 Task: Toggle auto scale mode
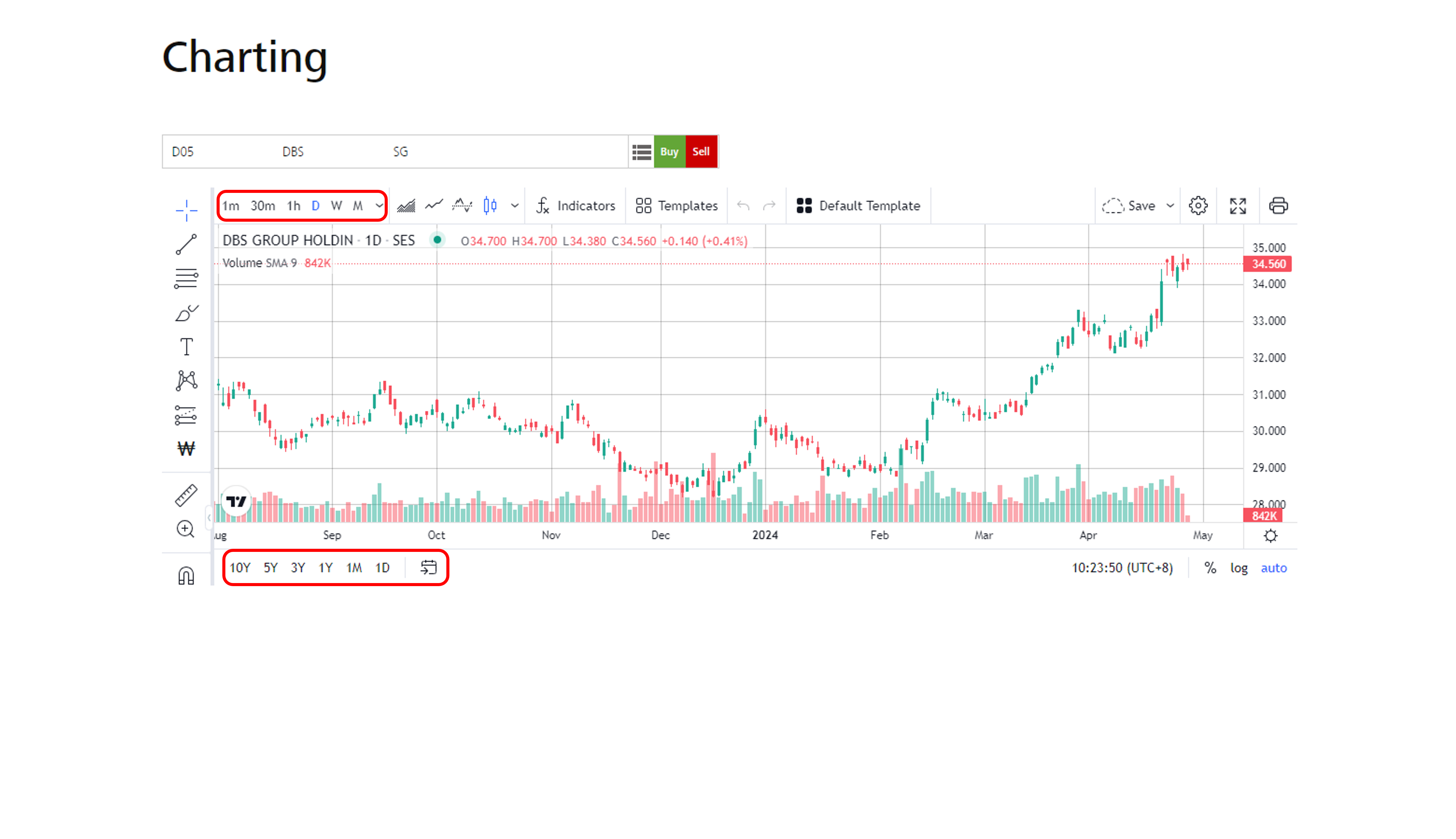pyautogui.click(x=1273, y=568)
